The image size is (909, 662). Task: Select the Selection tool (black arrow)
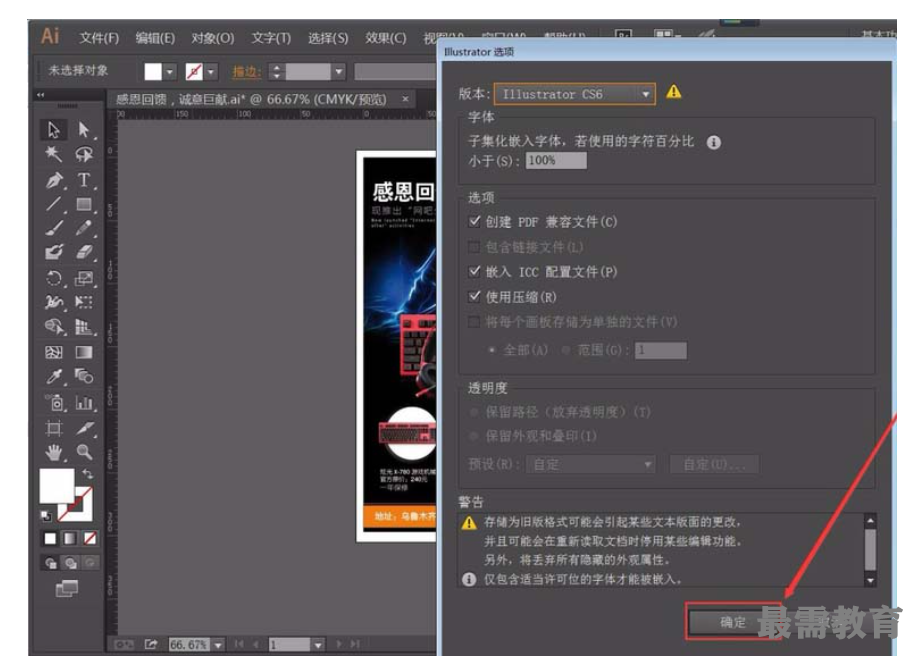click(53, 129)
